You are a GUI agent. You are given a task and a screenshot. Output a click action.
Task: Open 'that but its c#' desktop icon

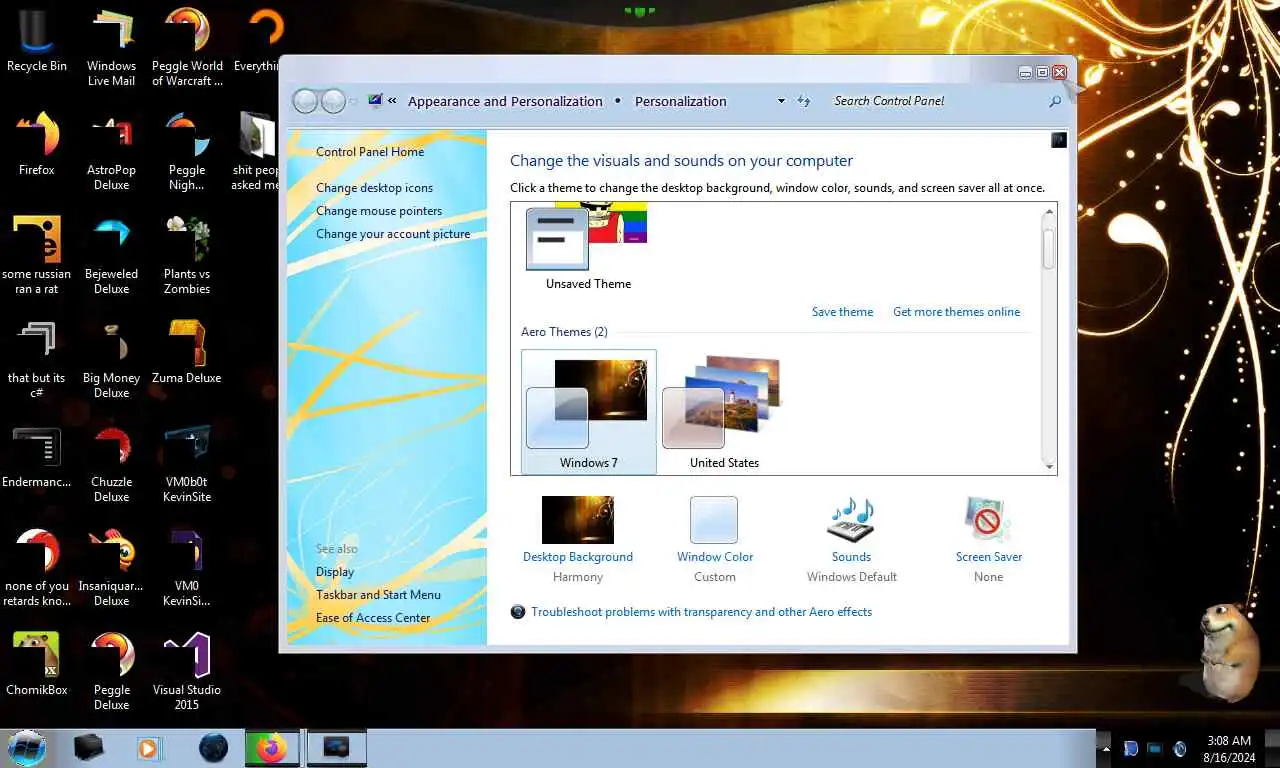coord(36,359)
